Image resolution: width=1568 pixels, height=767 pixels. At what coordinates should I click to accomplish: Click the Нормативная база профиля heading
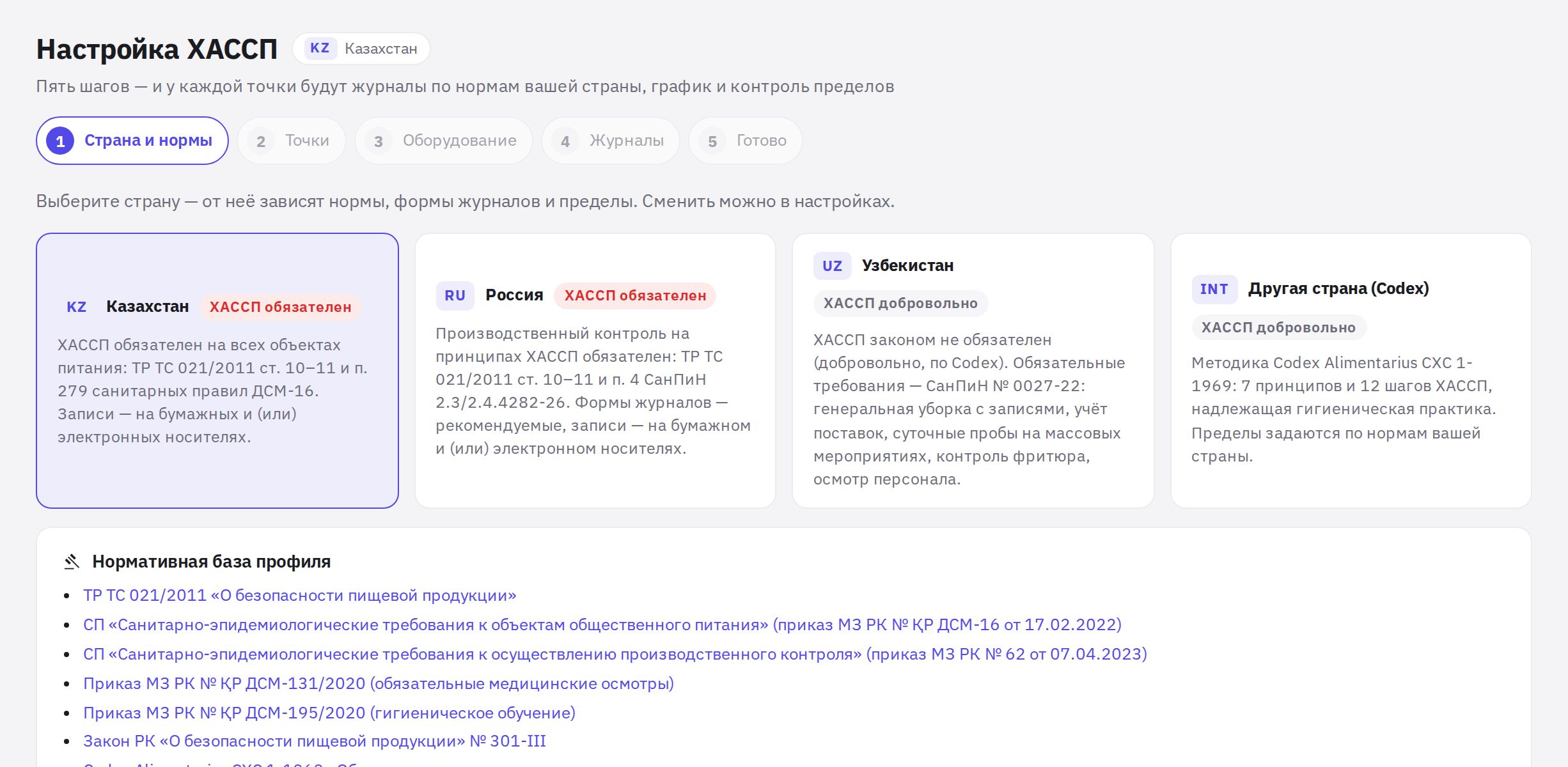click(x=212, y=562)
